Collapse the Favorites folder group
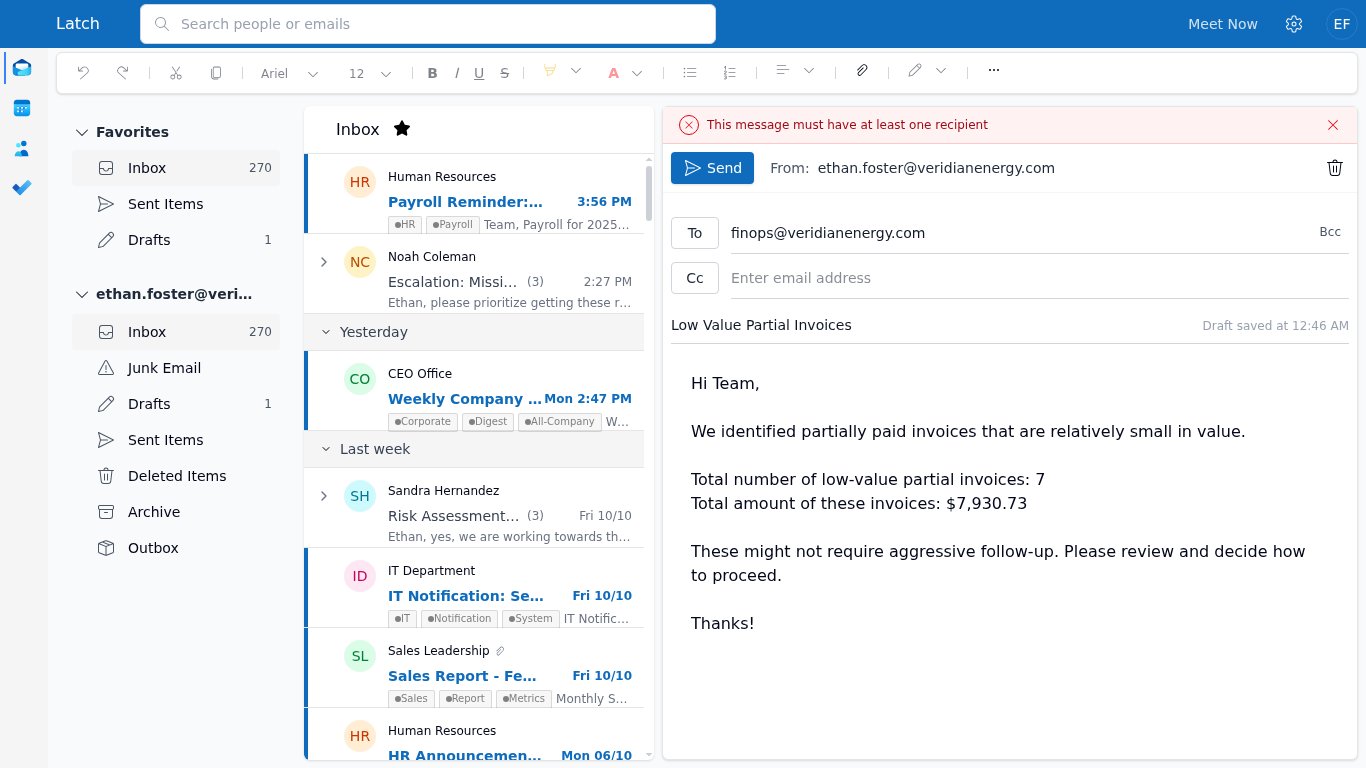Screen dimensions: 1366x768 tap(83, 132)
